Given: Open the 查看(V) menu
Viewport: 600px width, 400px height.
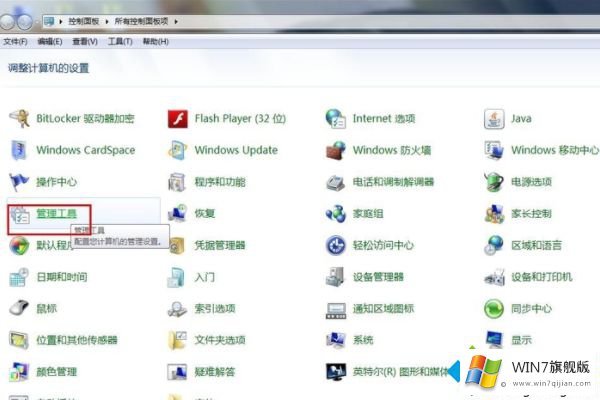Looking at the screenshot, I should (x=85, y=41).
